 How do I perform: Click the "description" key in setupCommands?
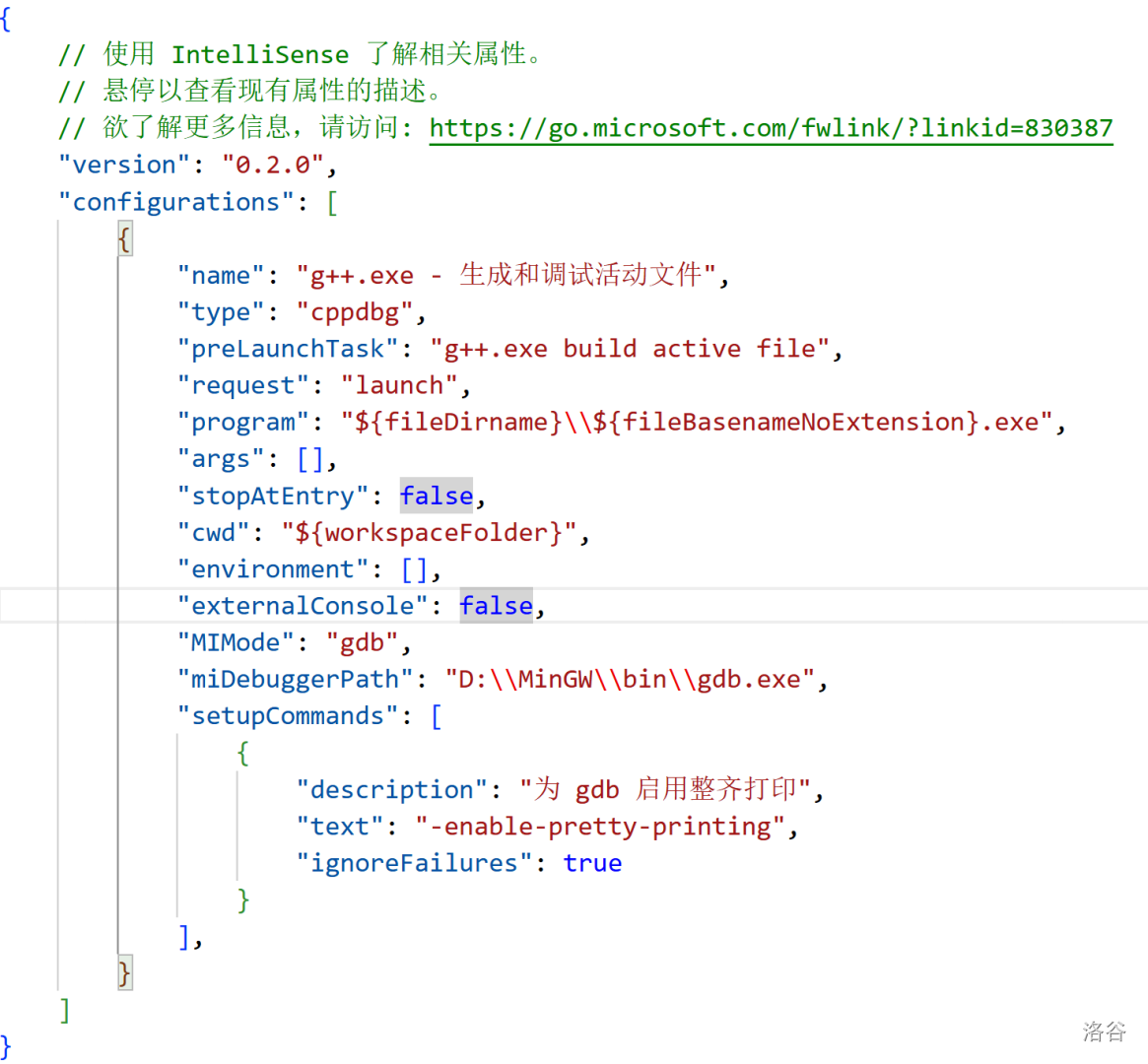coord(391,790)
